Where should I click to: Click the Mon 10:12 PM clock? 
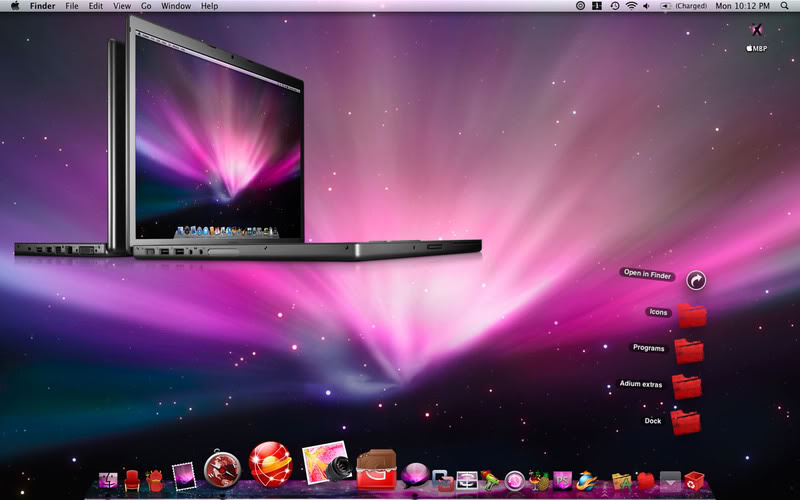[742, 6]
